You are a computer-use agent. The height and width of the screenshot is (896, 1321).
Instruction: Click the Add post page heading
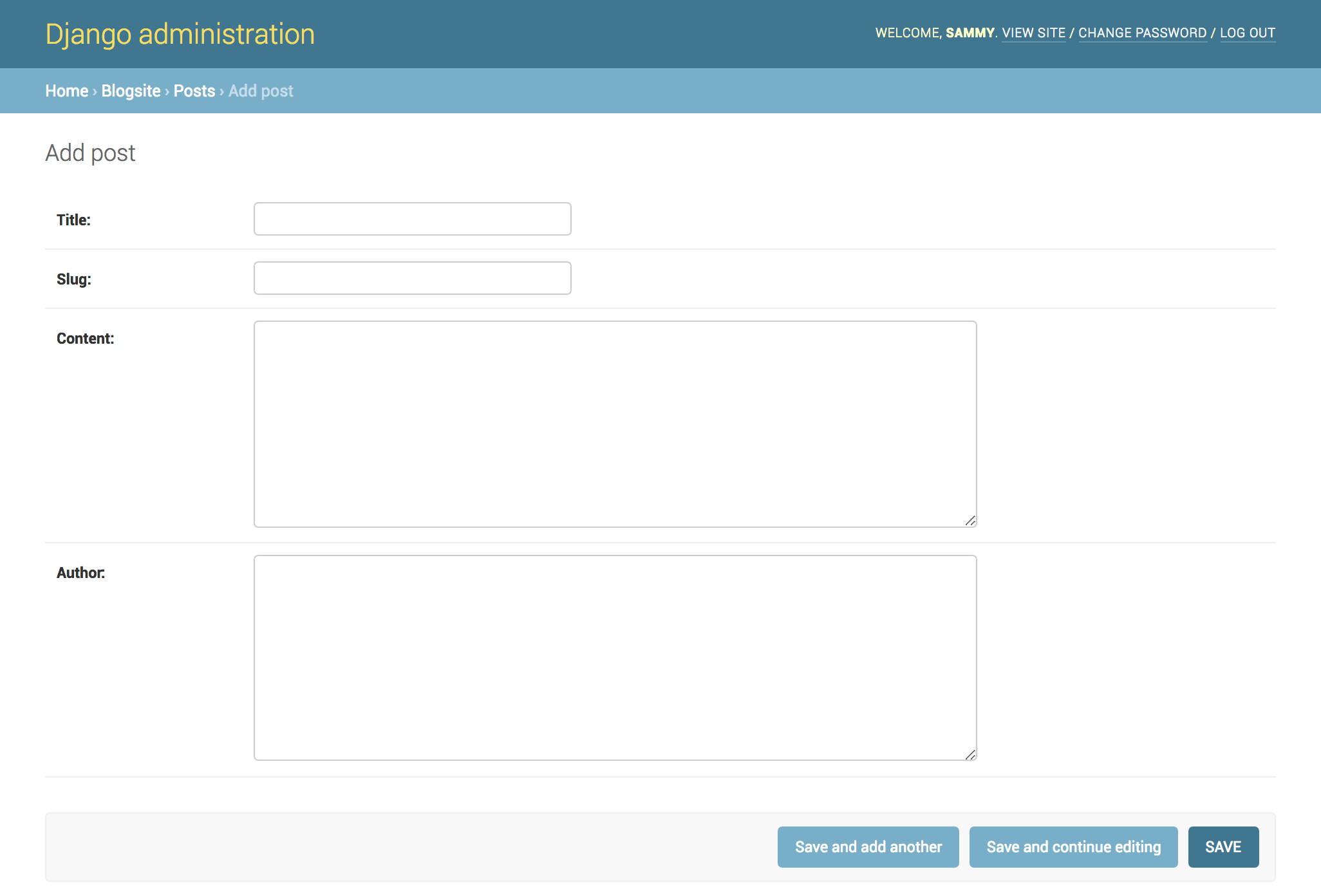coord(90,152)
